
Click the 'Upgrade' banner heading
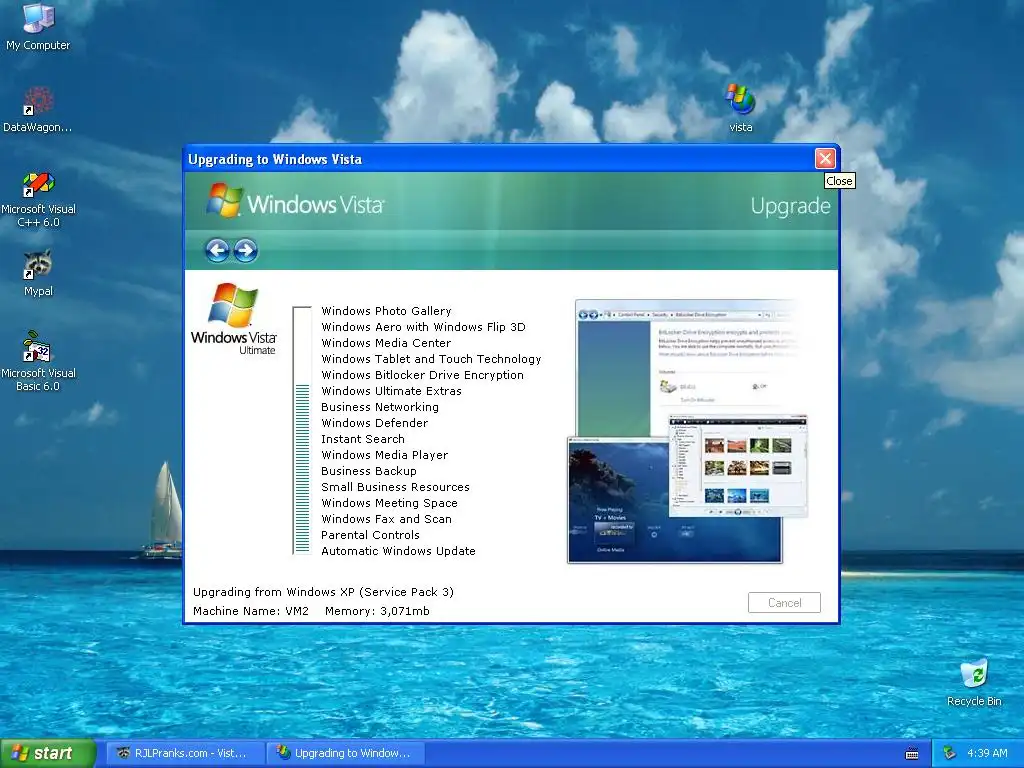790,206
